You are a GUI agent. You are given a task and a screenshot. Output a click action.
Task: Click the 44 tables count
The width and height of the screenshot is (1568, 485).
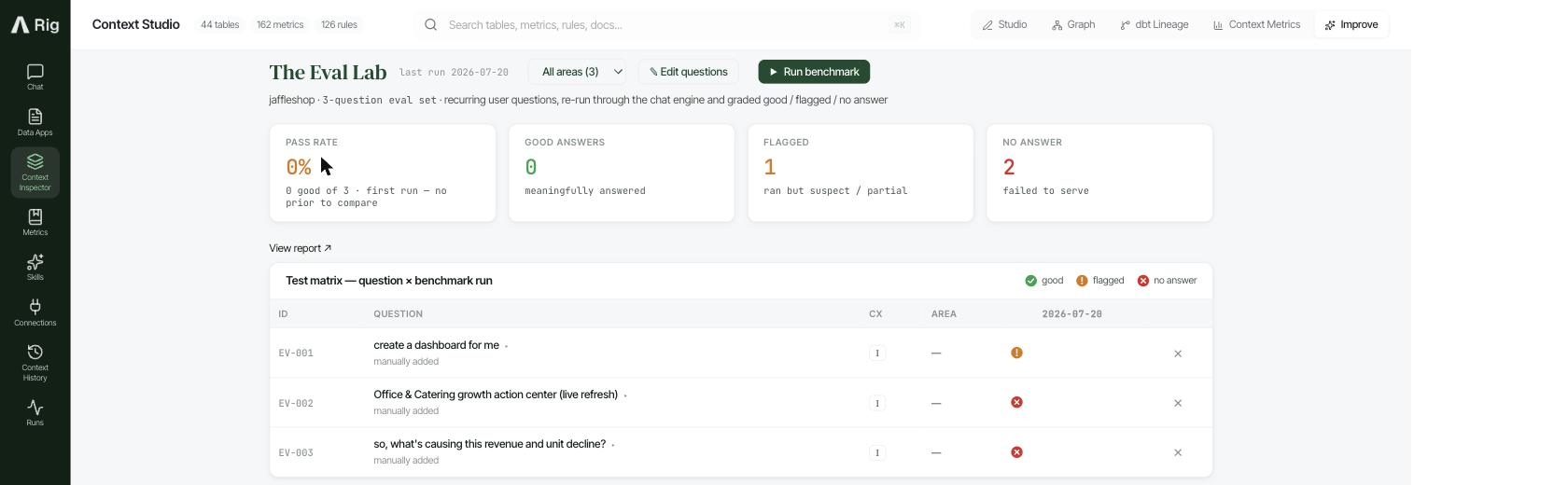pyautogui.click(x=219, y=24)
